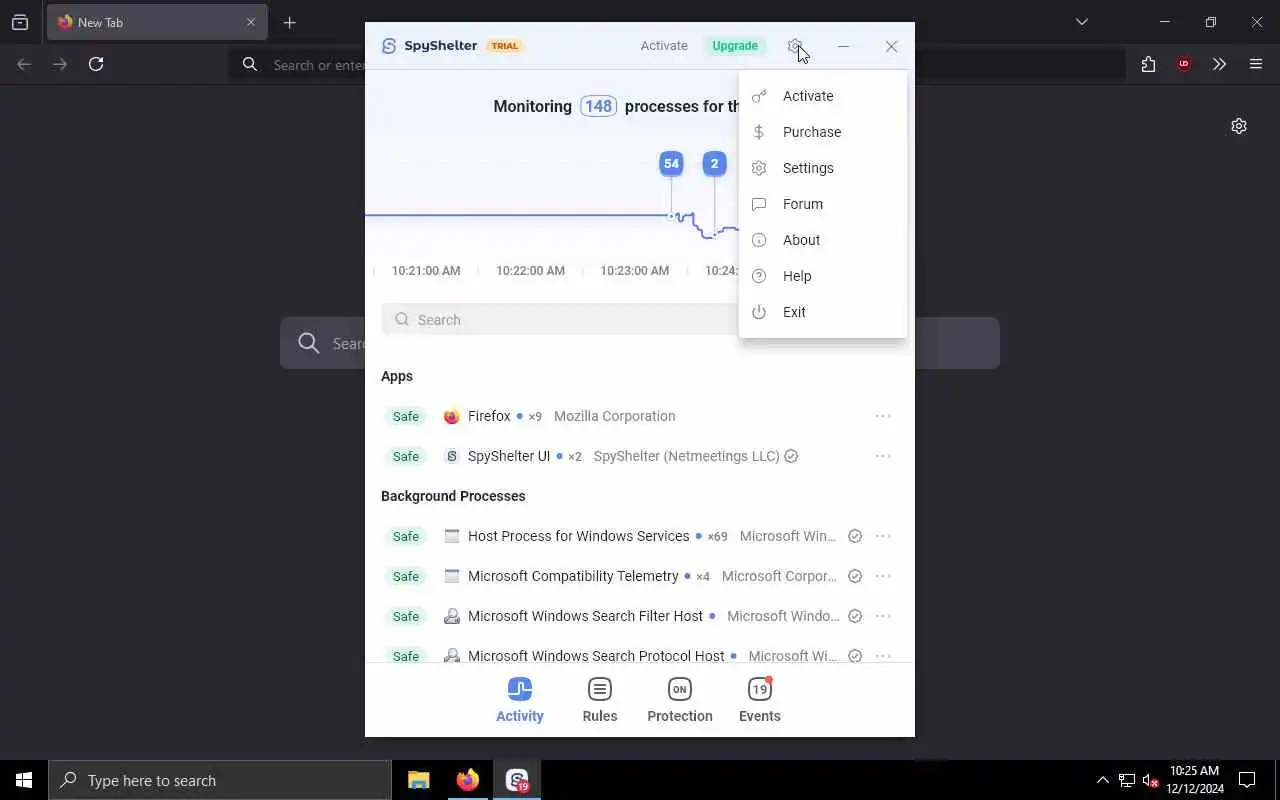Viewport: 1280px width, 800px height.
Task: Open a new Firefox tab with plus button
Action: click(x=289, y=22)
